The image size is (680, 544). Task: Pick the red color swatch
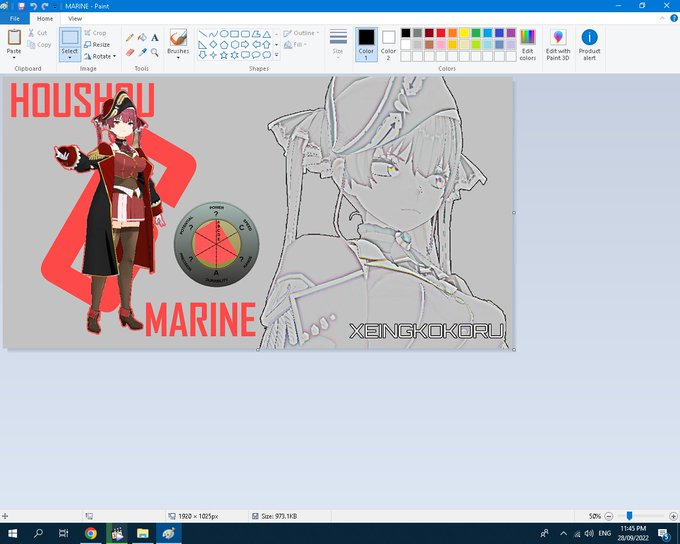[x=441, y=33]
